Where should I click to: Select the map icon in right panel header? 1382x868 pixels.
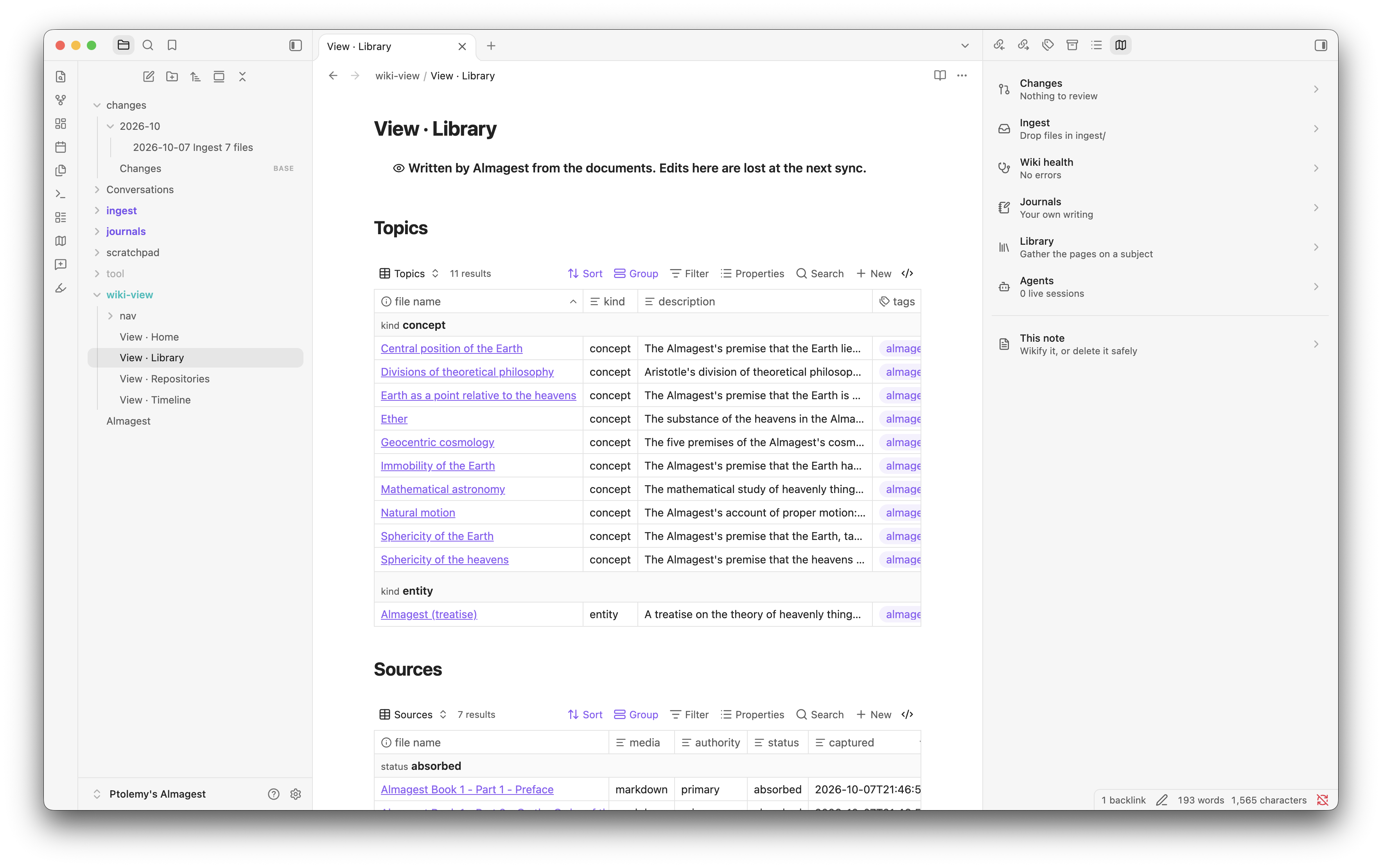[1120, 45]
